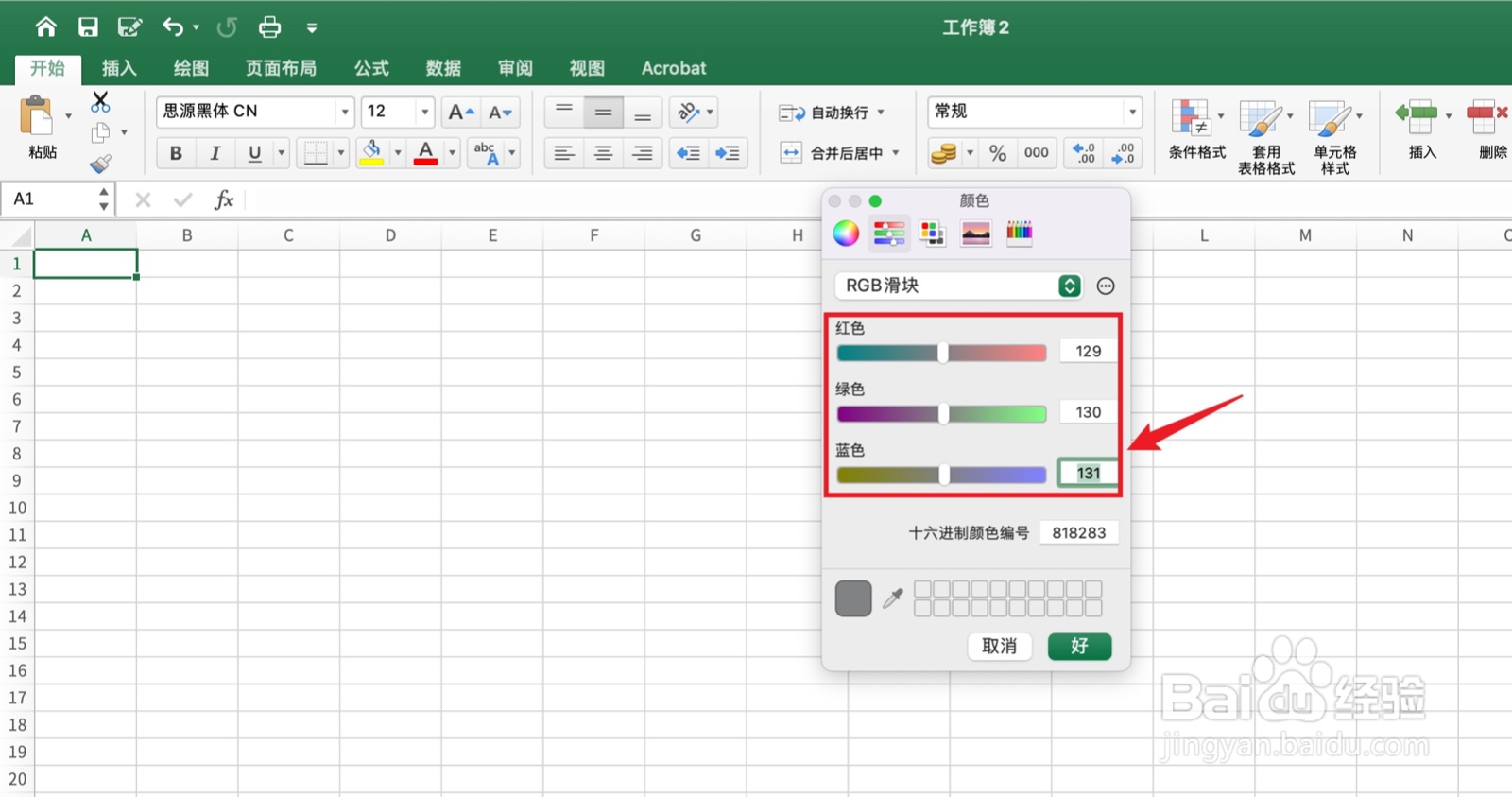Pick a screen color with eyedropper
1512x797 pixels.
[x=893, y=598]
